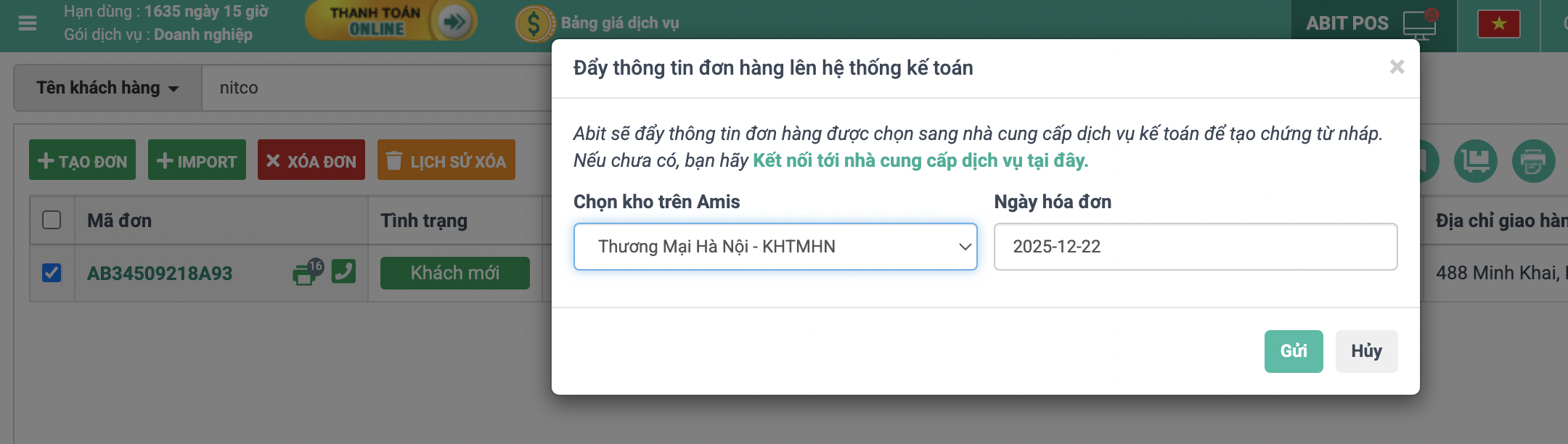1568x444 pixels.
Task: Open ABIT POS monitor icon
Action: (x=1419, y=25)
